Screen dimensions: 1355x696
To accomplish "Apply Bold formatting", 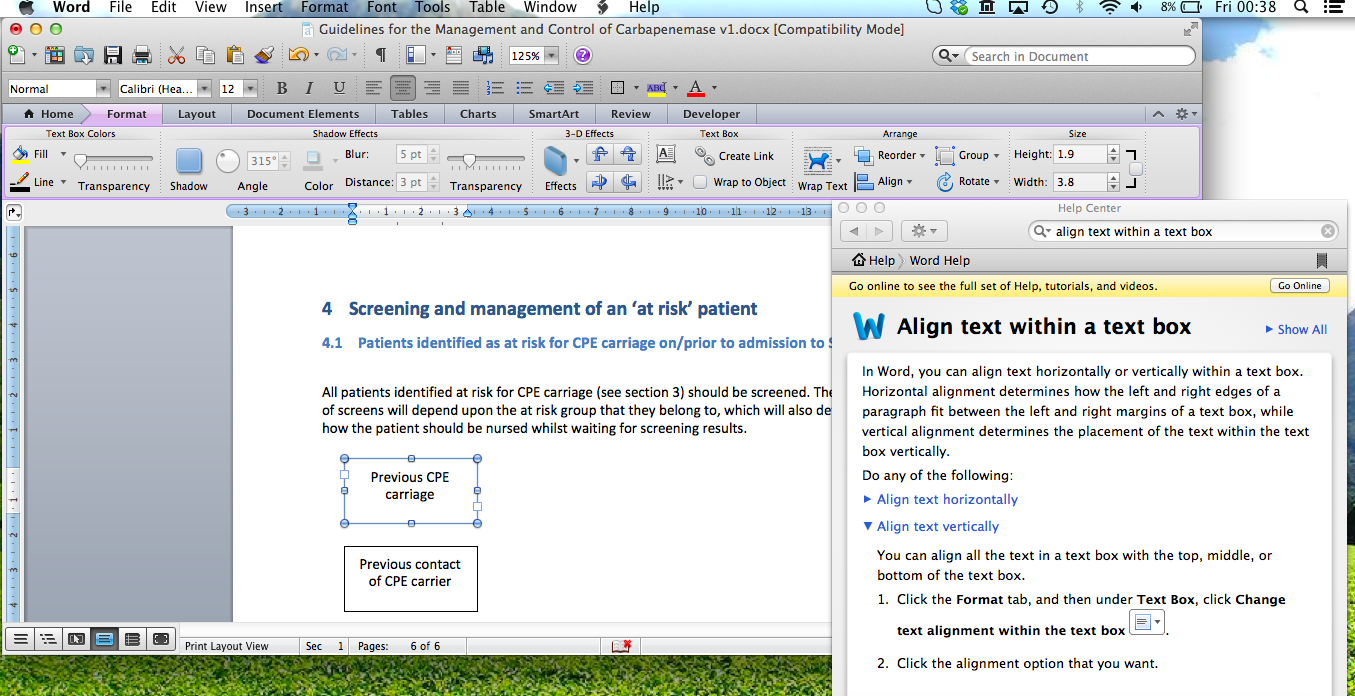I will [281, 88].
